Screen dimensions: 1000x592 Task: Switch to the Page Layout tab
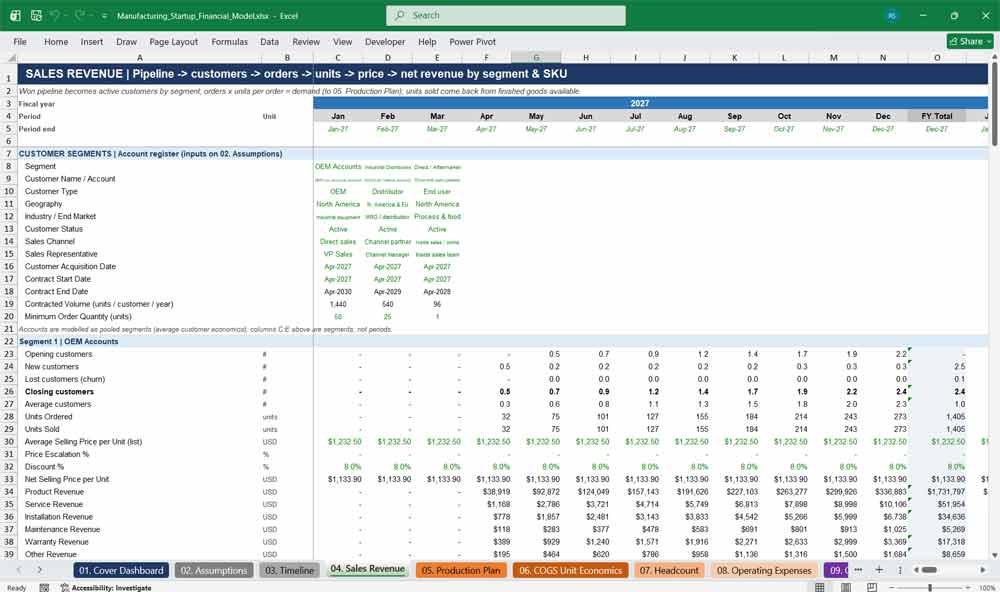(173, 41)
